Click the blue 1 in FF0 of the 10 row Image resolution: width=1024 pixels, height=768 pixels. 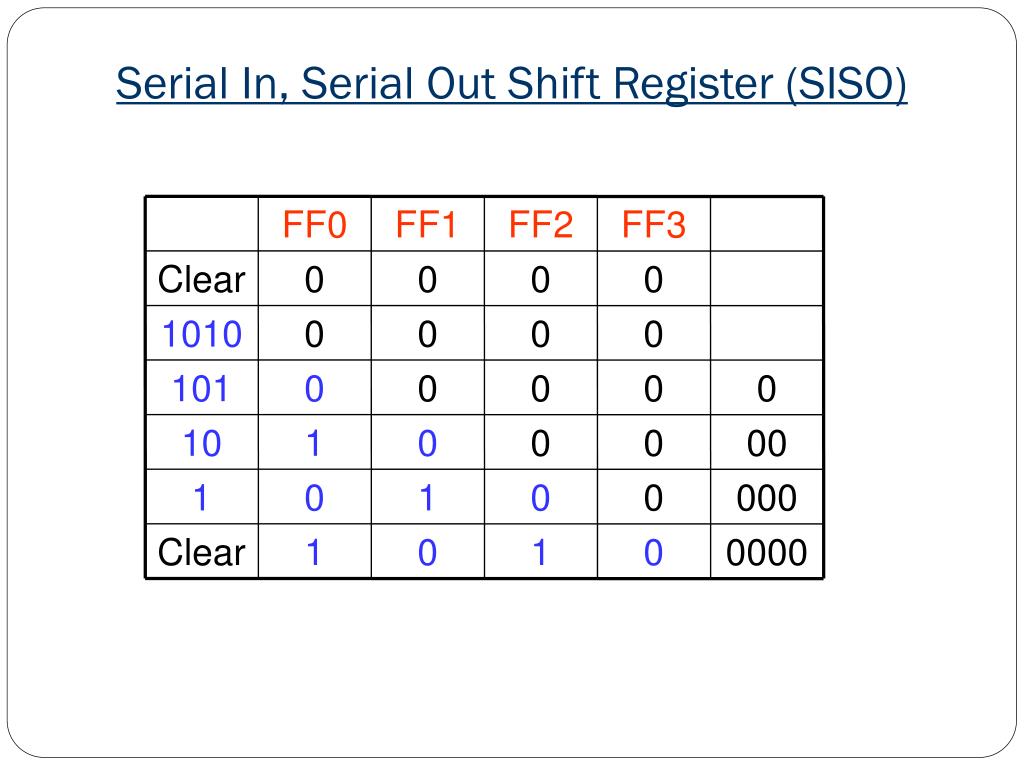click(x=313, y=443)
